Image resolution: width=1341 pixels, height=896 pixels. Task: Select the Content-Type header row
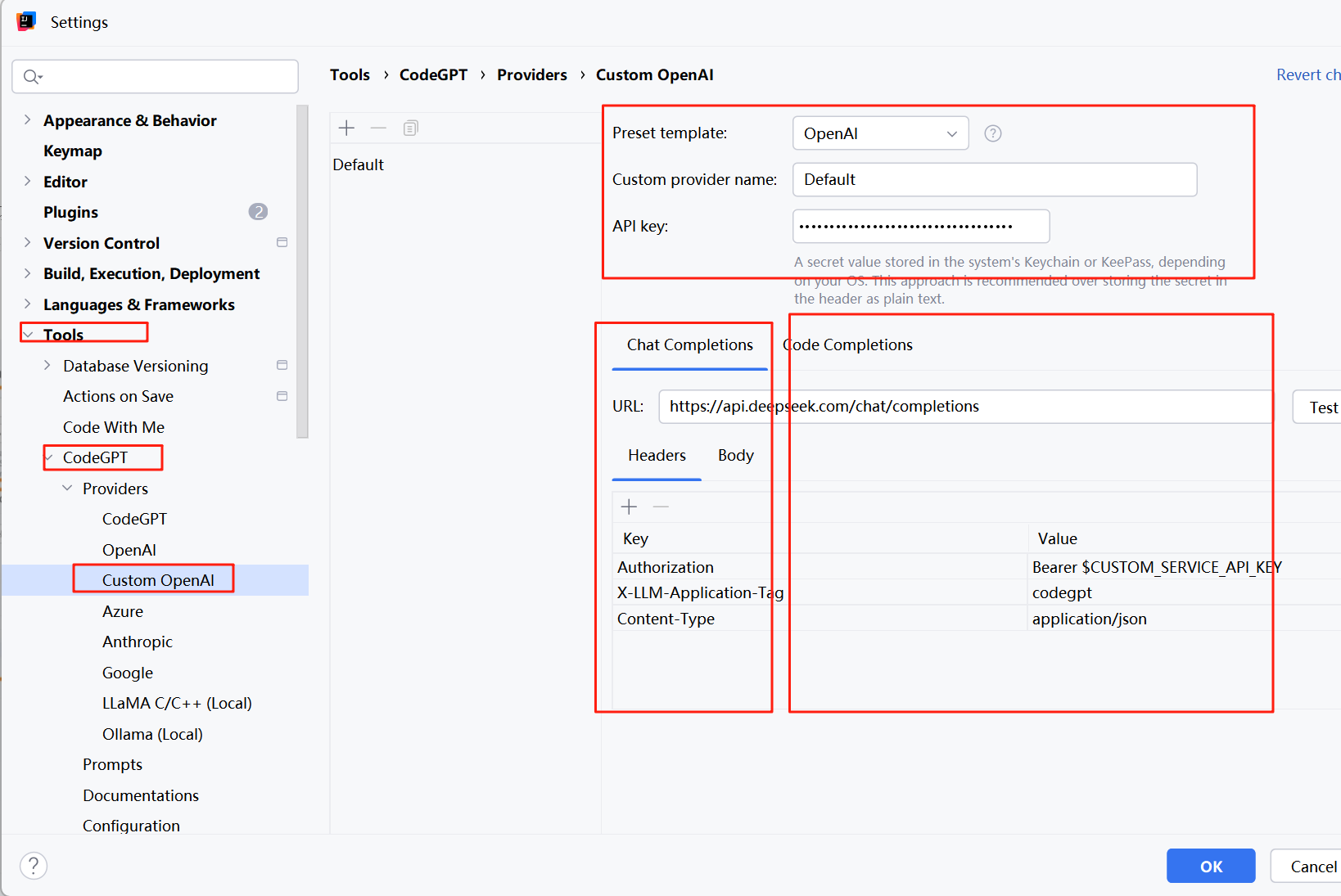(977, 619)
